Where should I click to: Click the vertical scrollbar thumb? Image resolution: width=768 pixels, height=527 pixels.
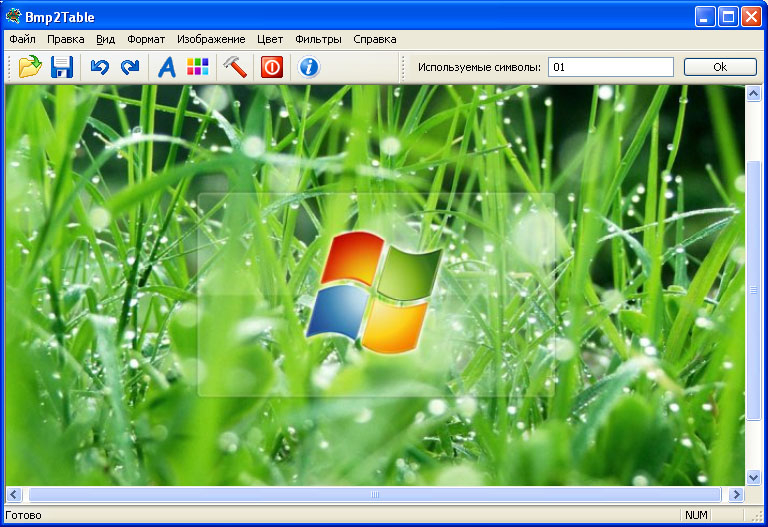(753, 290)
